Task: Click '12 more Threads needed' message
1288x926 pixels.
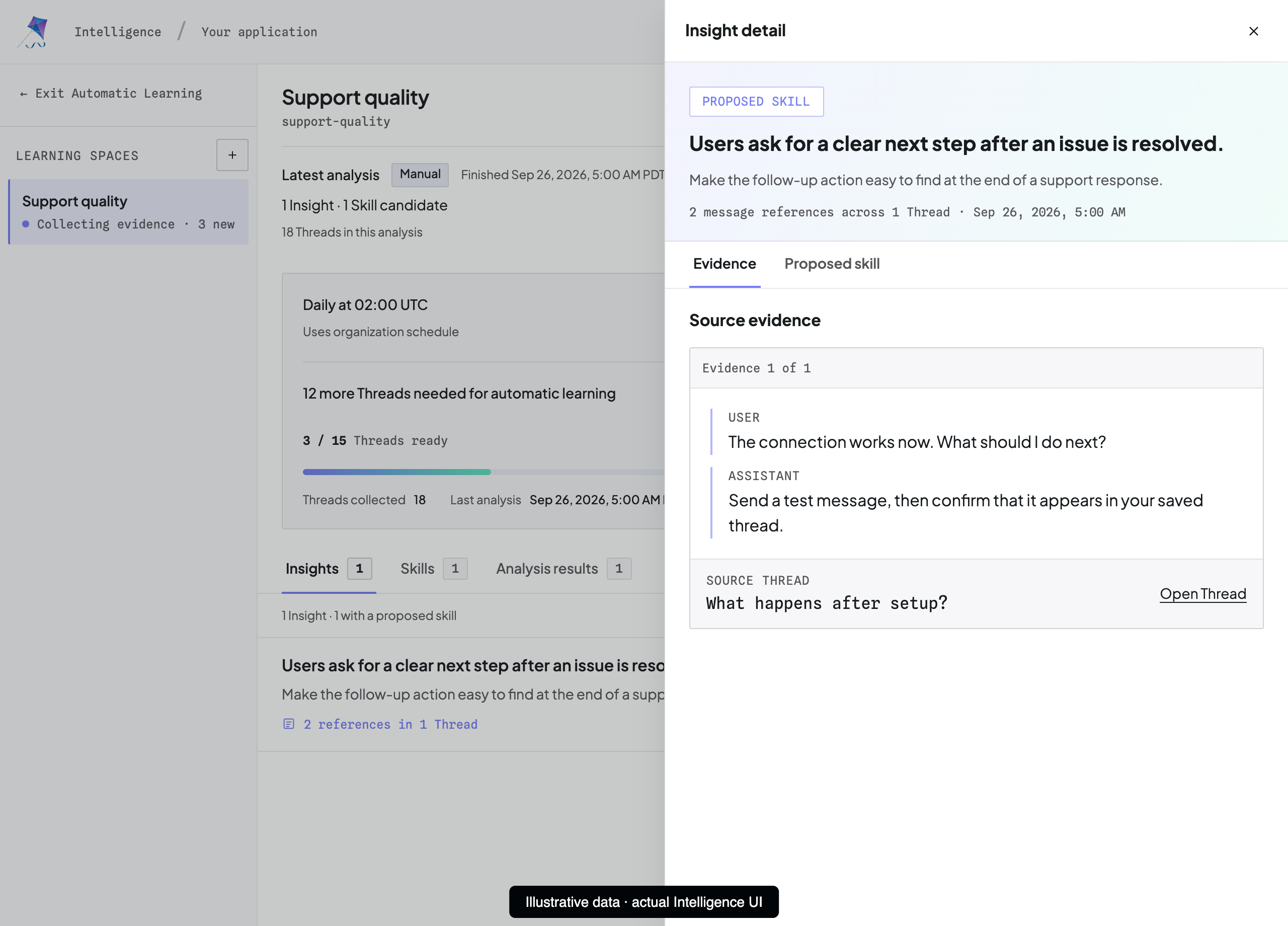Action: pos(459,394)
